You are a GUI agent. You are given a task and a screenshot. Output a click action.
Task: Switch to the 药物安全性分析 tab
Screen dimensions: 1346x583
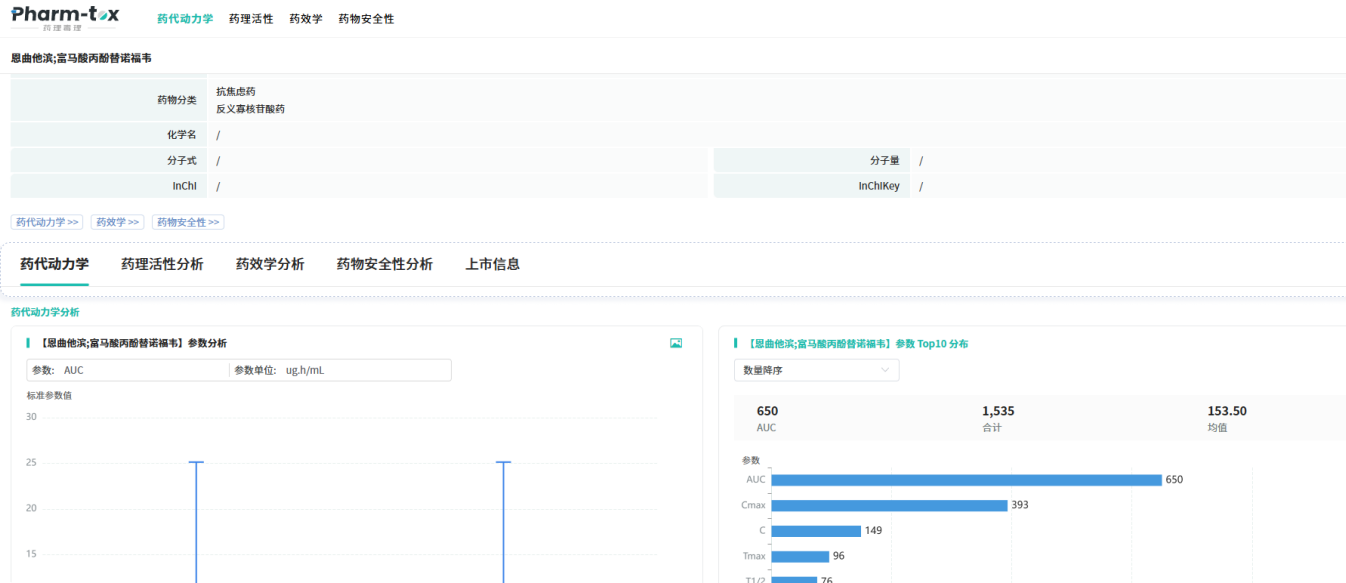tap(385, 264)
